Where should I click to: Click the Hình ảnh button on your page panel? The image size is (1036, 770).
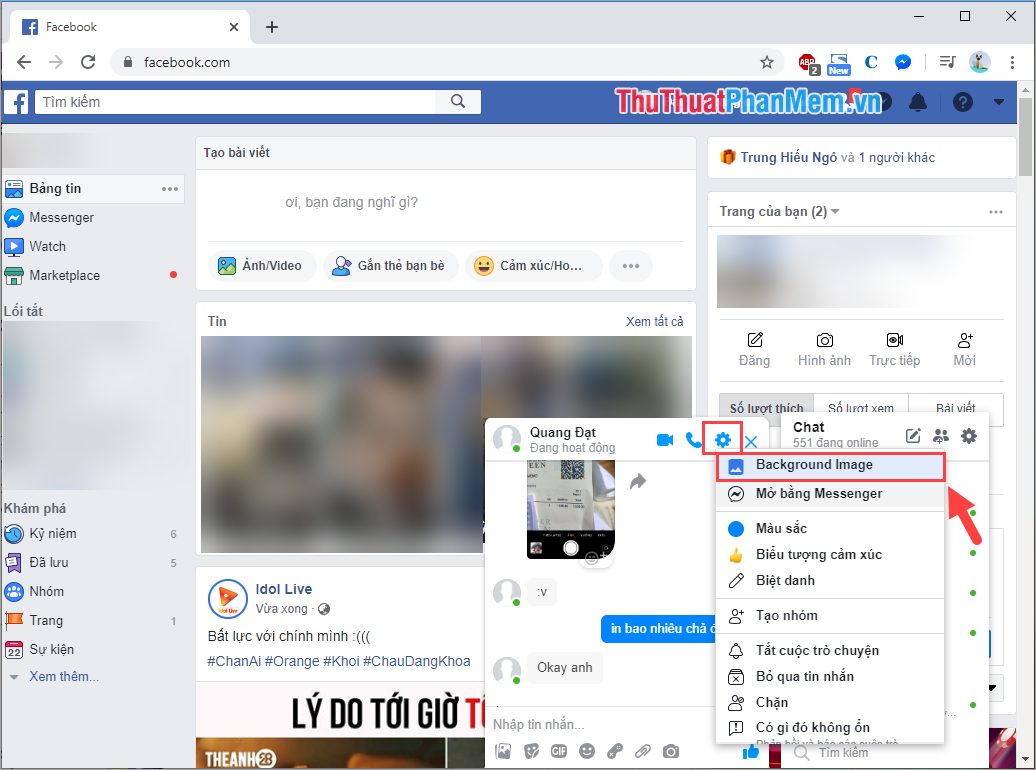tap(824, 350)
